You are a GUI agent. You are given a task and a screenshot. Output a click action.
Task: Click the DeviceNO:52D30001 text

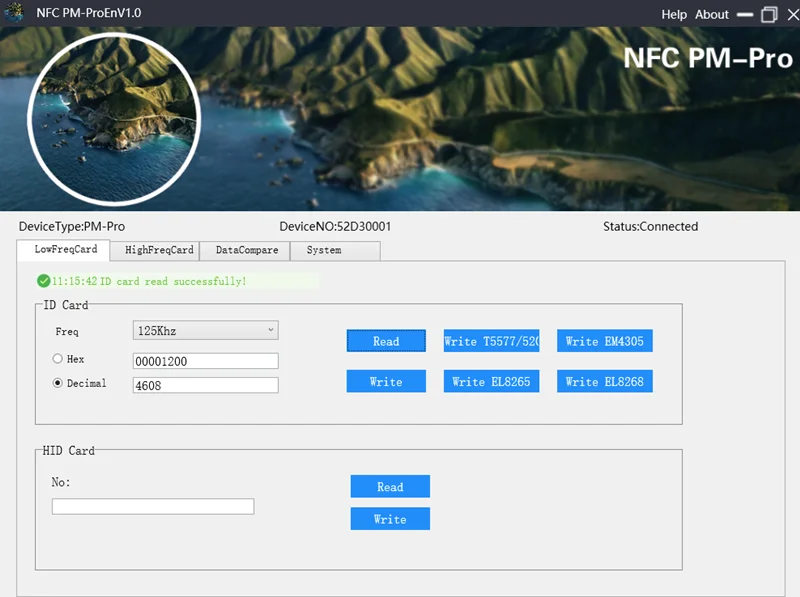click(335, 227)
